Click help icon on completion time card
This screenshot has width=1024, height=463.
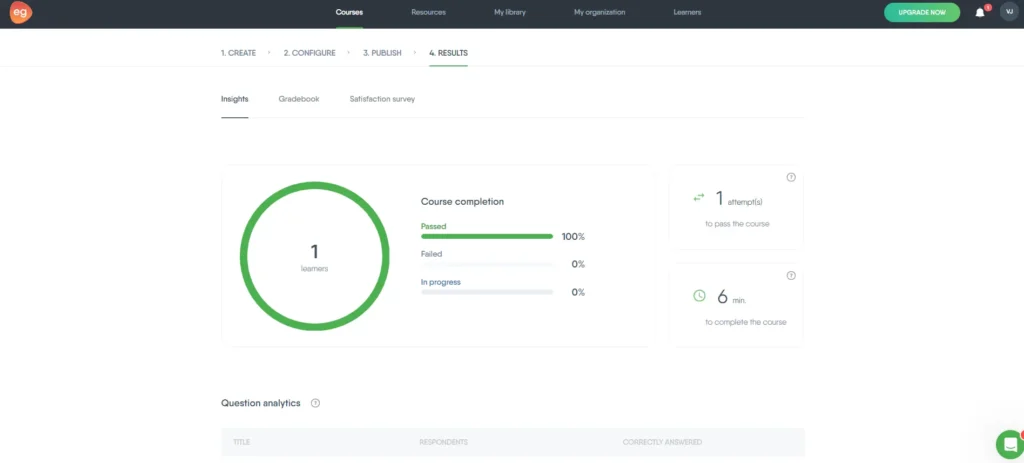click(x=791, y=275)
